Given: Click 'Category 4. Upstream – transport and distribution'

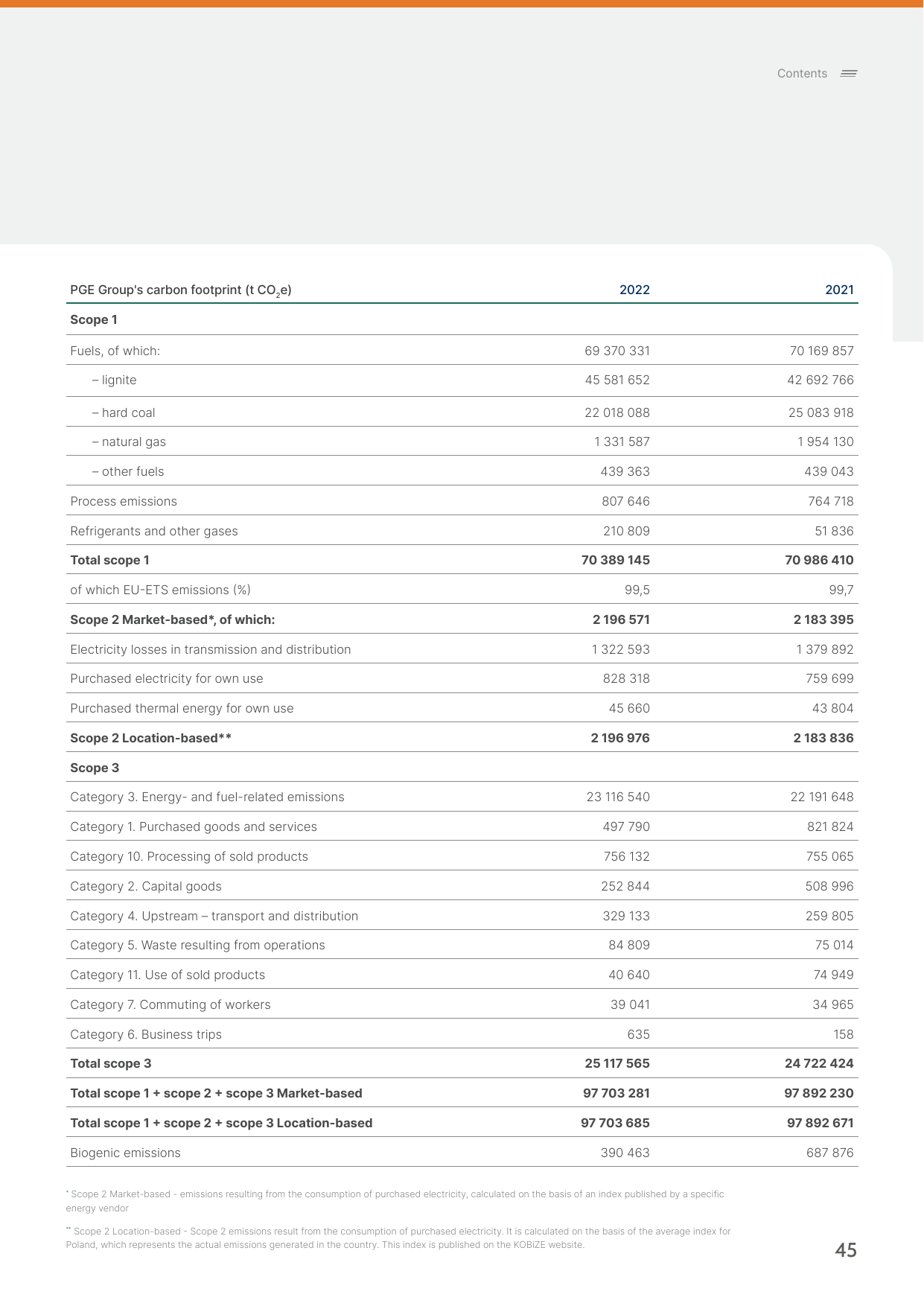Looking at the screenshot, I should click(214, 916).
